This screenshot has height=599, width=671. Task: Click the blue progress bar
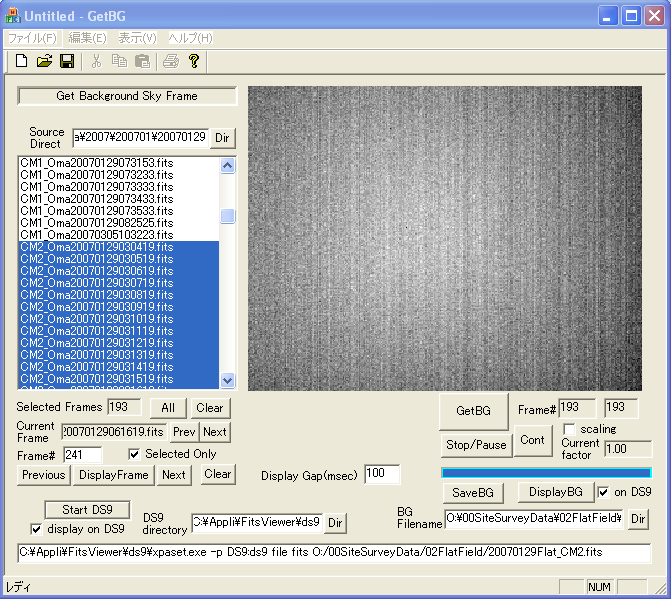546,473
